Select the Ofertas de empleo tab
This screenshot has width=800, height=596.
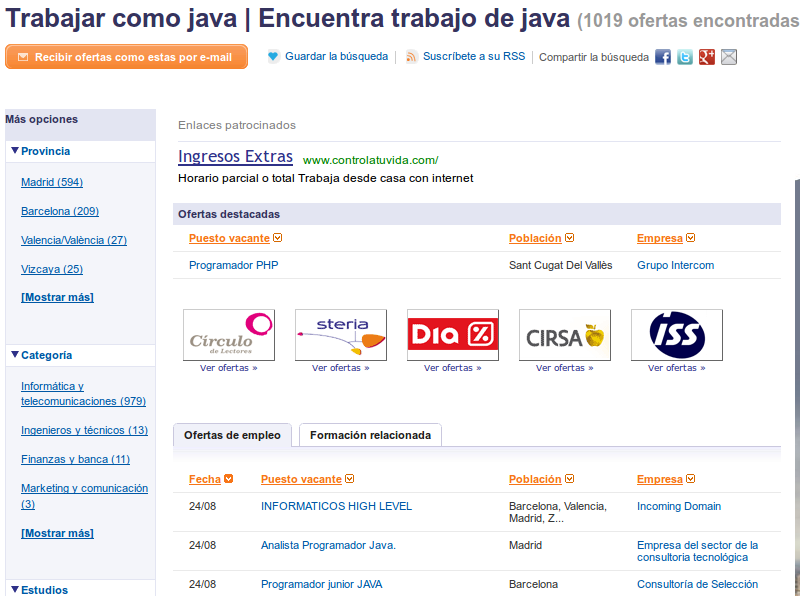[233, 435]
